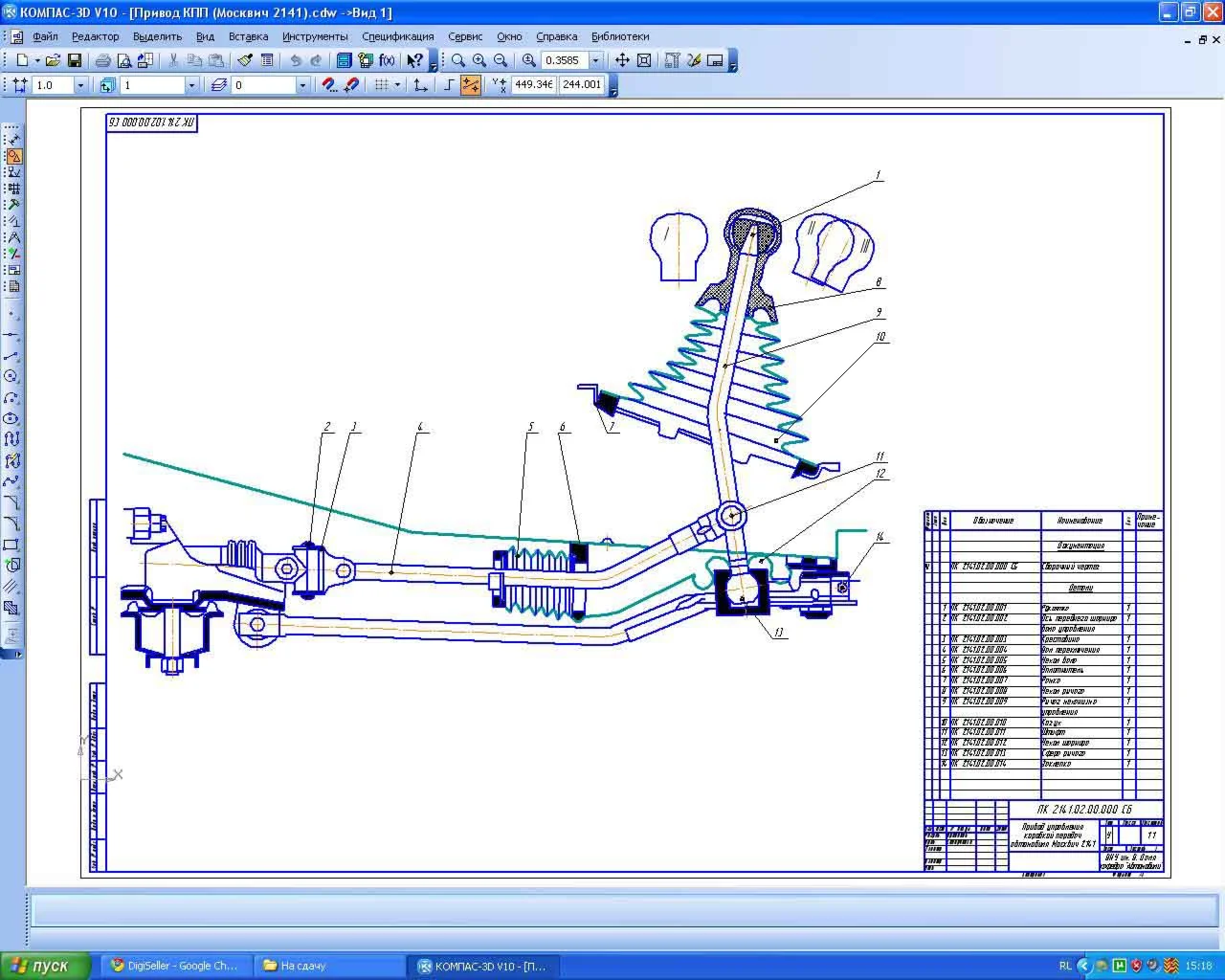Viewport: 1225px width, 980px height.
Task: Open the Спецификация menu
Action: point(397,36)
